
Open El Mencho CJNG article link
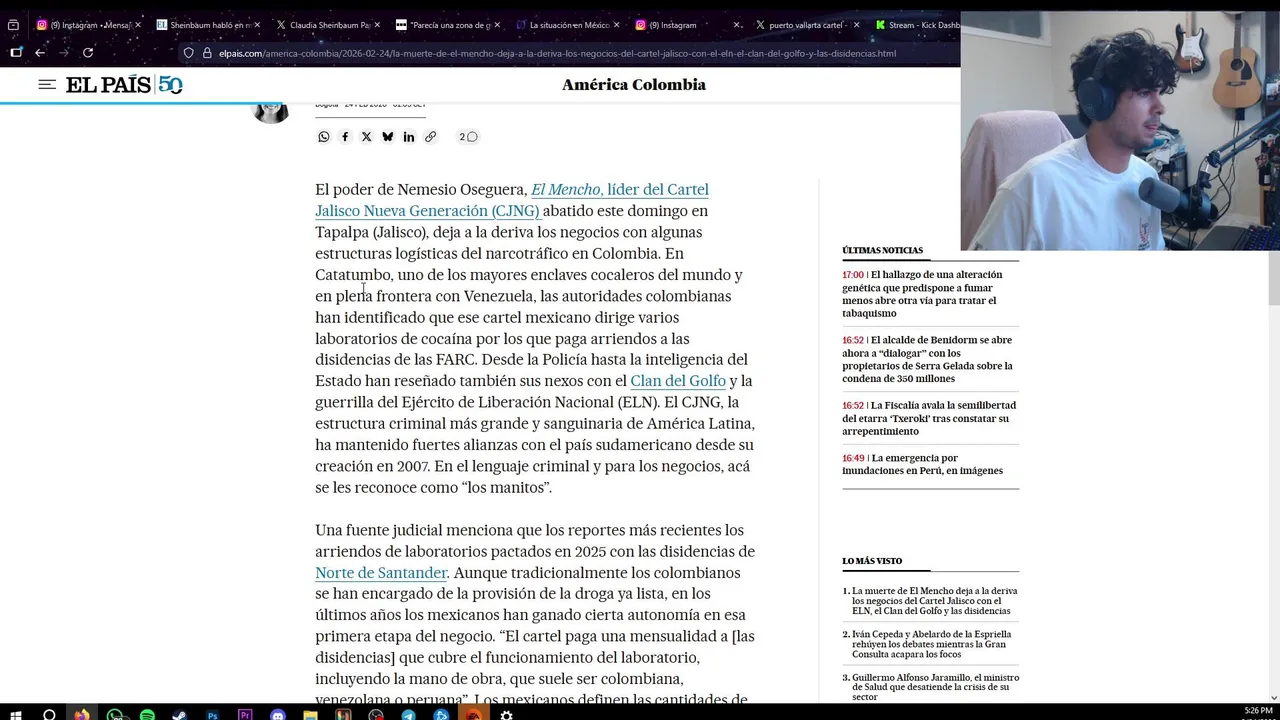(511, 200)
